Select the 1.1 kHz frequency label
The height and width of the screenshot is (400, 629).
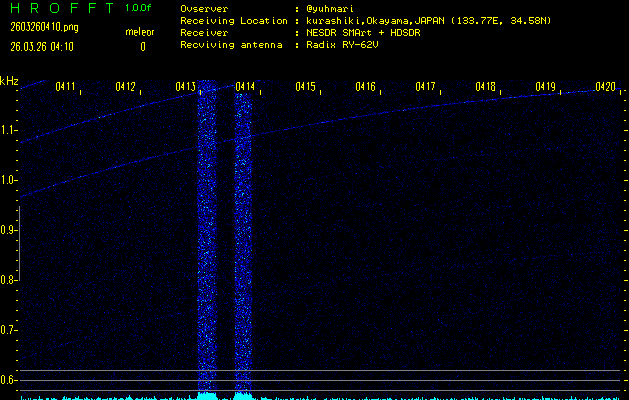click(9, 130)
